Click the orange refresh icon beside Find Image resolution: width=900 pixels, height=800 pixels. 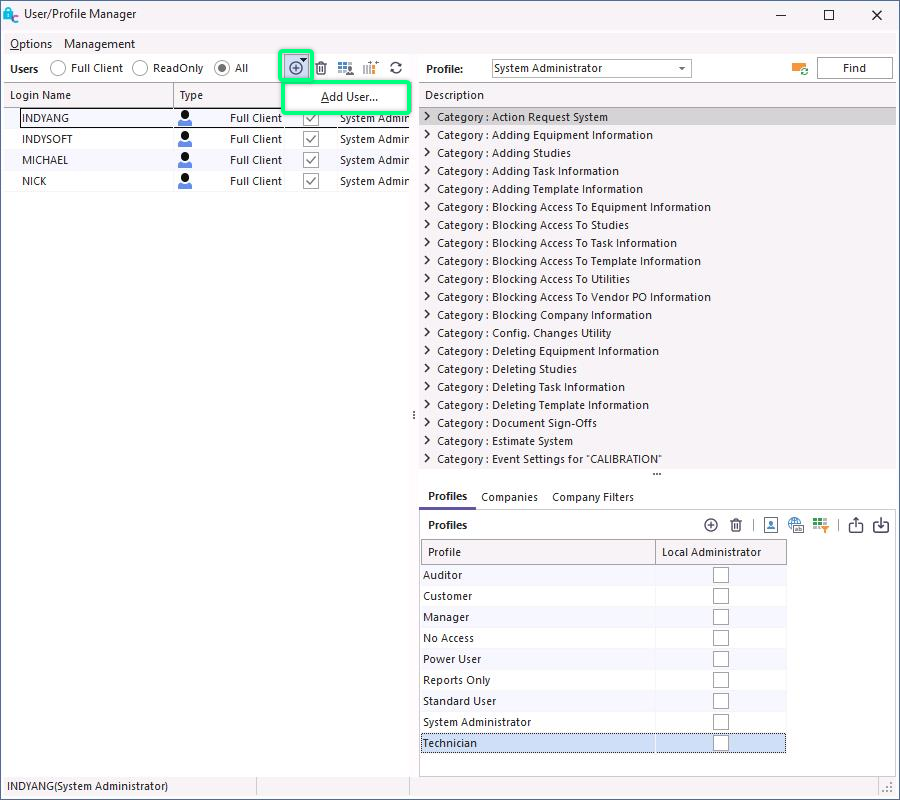click(x=799, y=68)
